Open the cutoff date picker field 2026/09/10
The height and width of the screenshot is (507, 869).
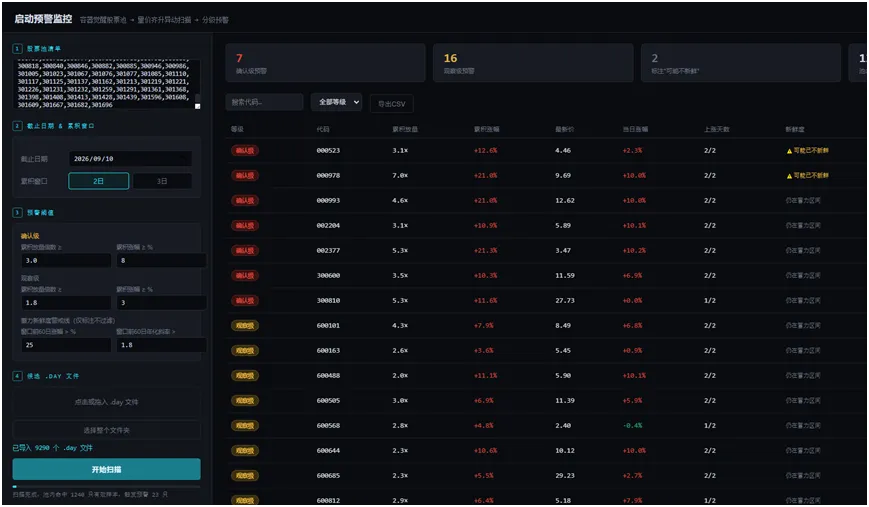coord(130,159)
